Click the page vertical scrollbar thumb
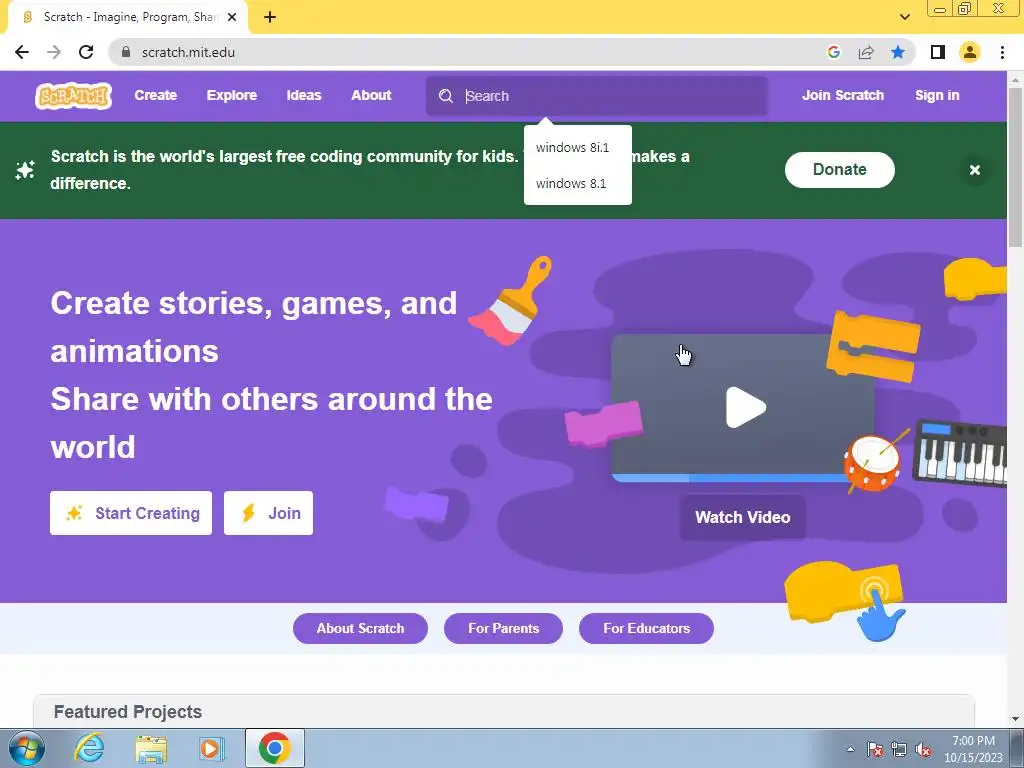 point(1015,167)
